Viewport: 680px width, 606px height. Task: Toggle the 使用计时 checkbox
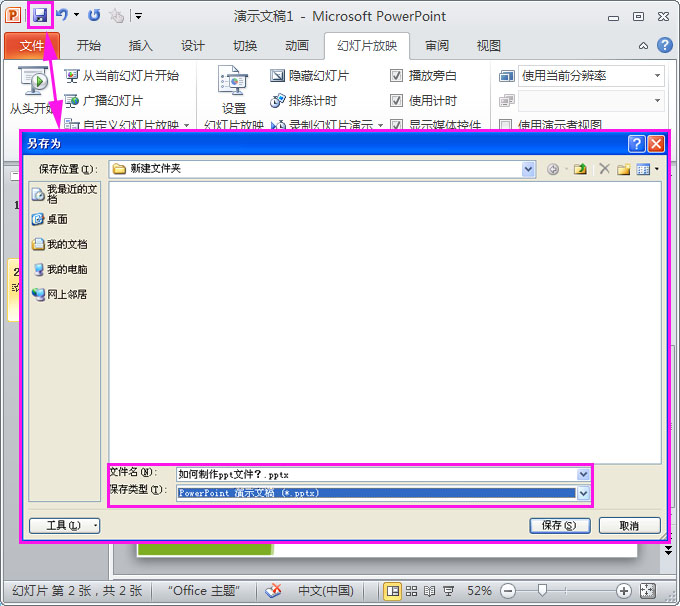point(396,101)
